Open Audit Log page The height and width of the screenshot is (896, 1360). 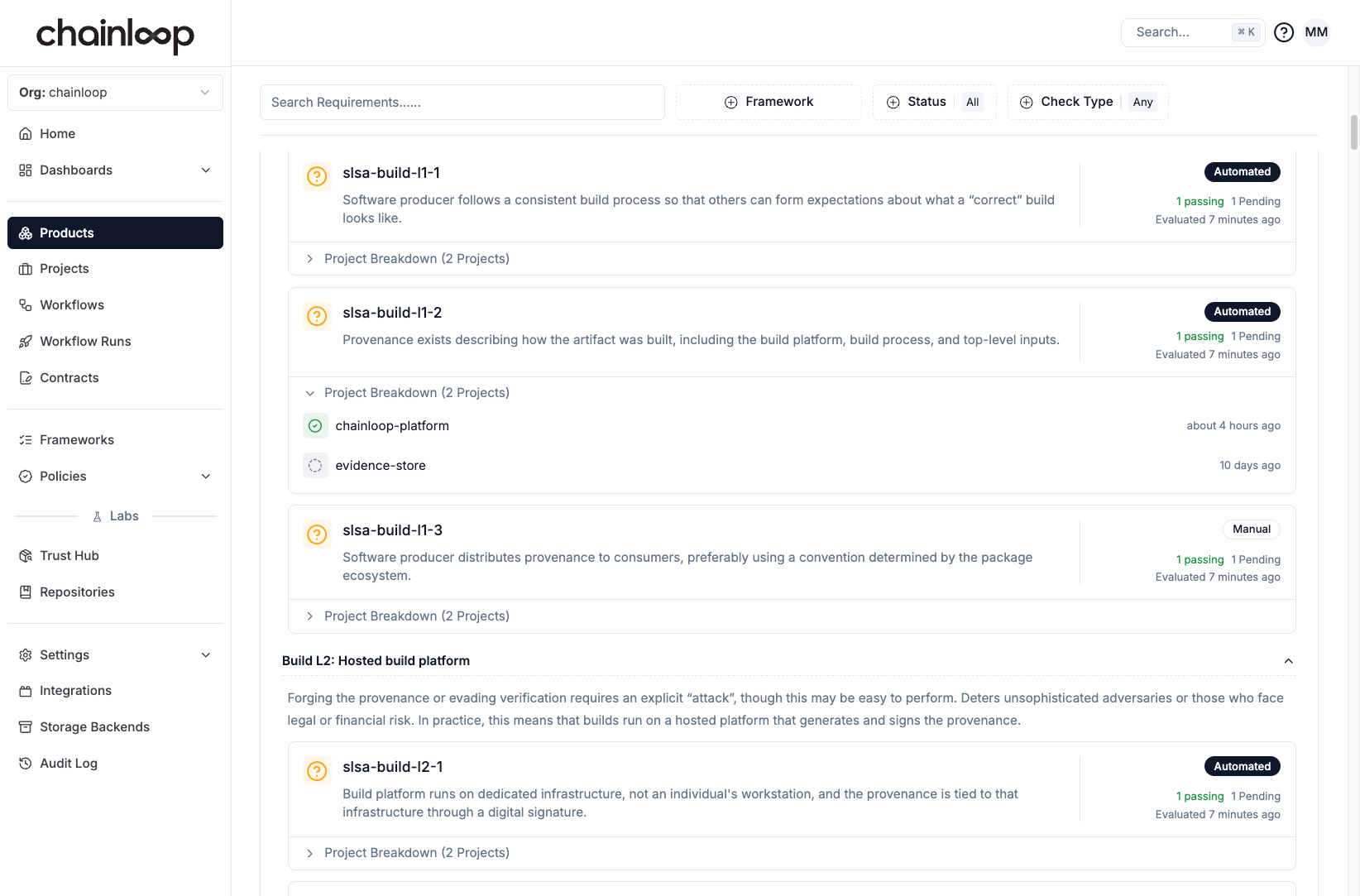[115, 764]
